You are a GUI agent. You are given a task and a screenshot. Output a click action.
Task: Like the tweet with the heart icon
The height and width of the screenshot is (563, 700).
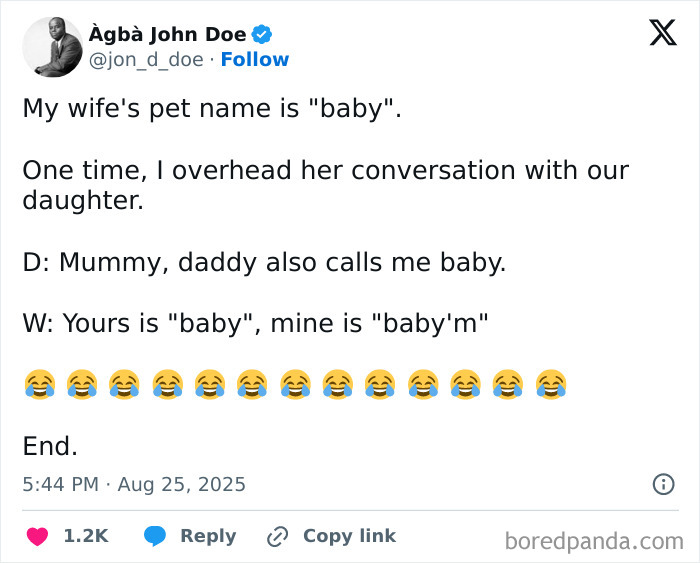[x=37, y=536]
